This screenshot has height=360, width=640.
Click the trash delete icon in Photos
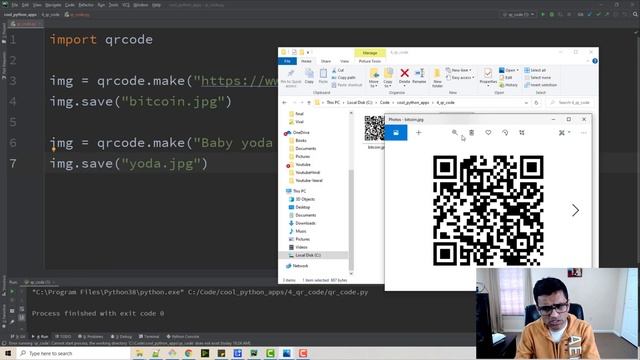471,133
